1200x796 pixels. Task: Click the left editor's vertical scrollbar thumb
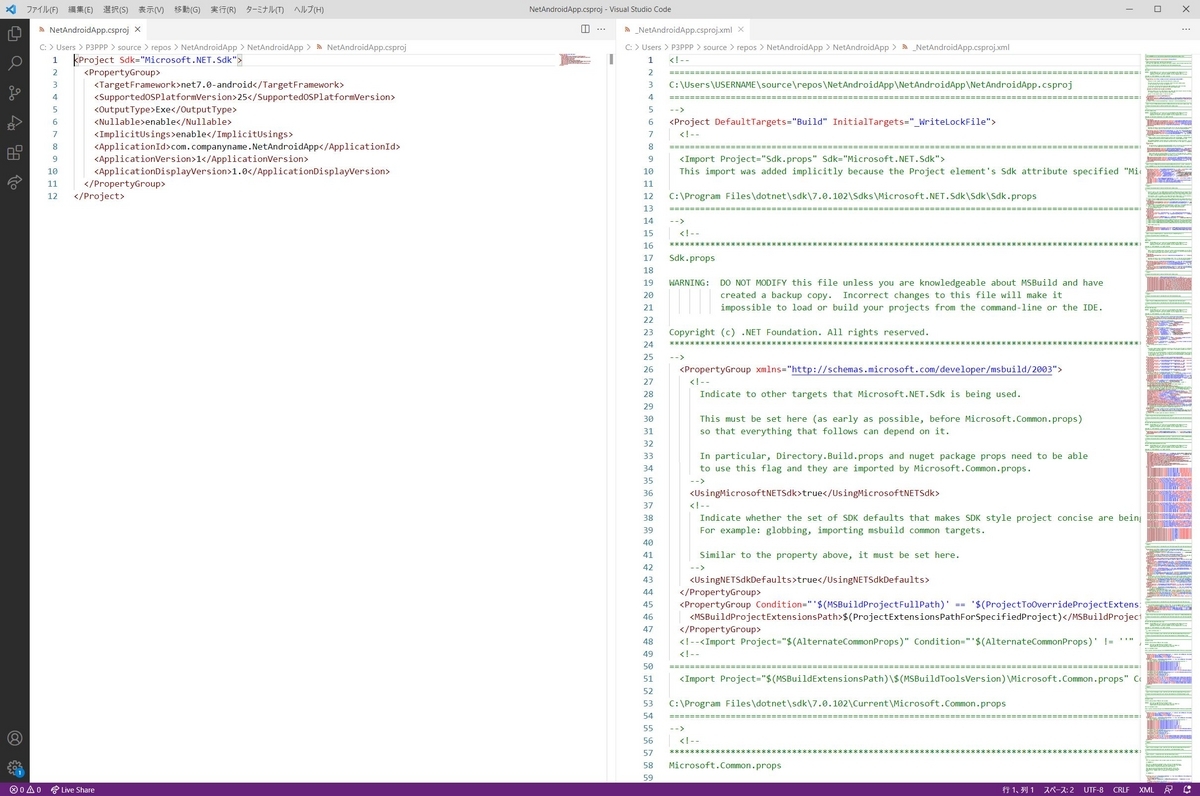tap(611, 59)
